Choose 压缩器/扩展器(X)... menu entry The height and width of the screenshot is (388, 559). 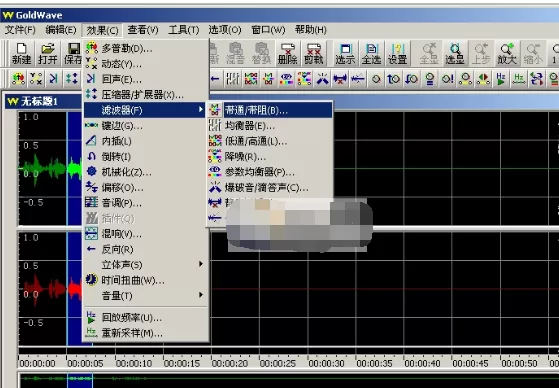click(145, 95)
